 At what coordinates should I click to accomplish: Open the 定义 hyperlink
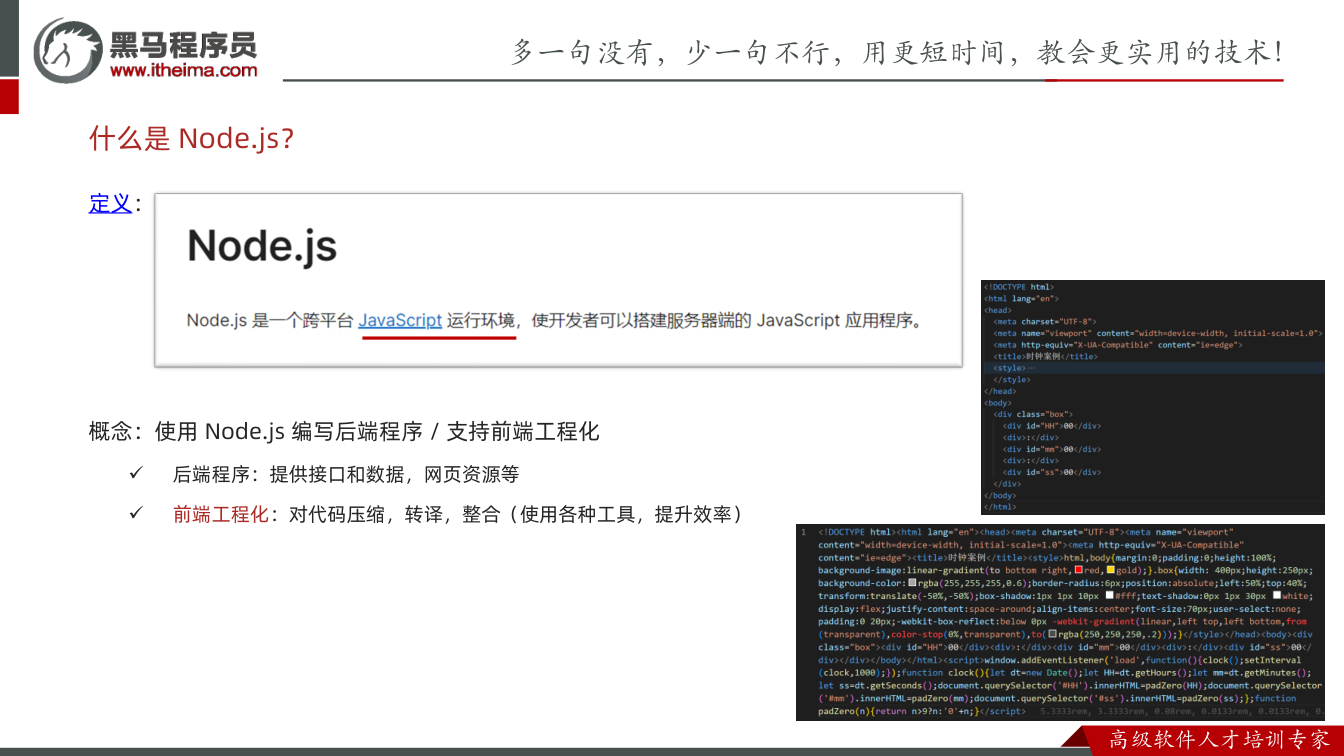click(110, 203)
